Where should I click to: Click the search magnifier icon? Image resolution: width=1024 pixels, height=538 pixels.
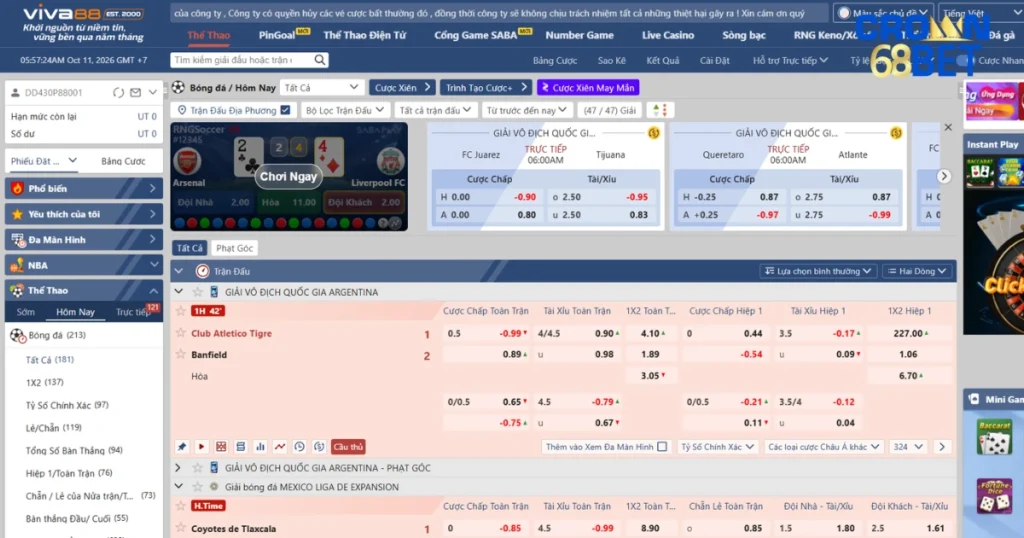(319, 60)
